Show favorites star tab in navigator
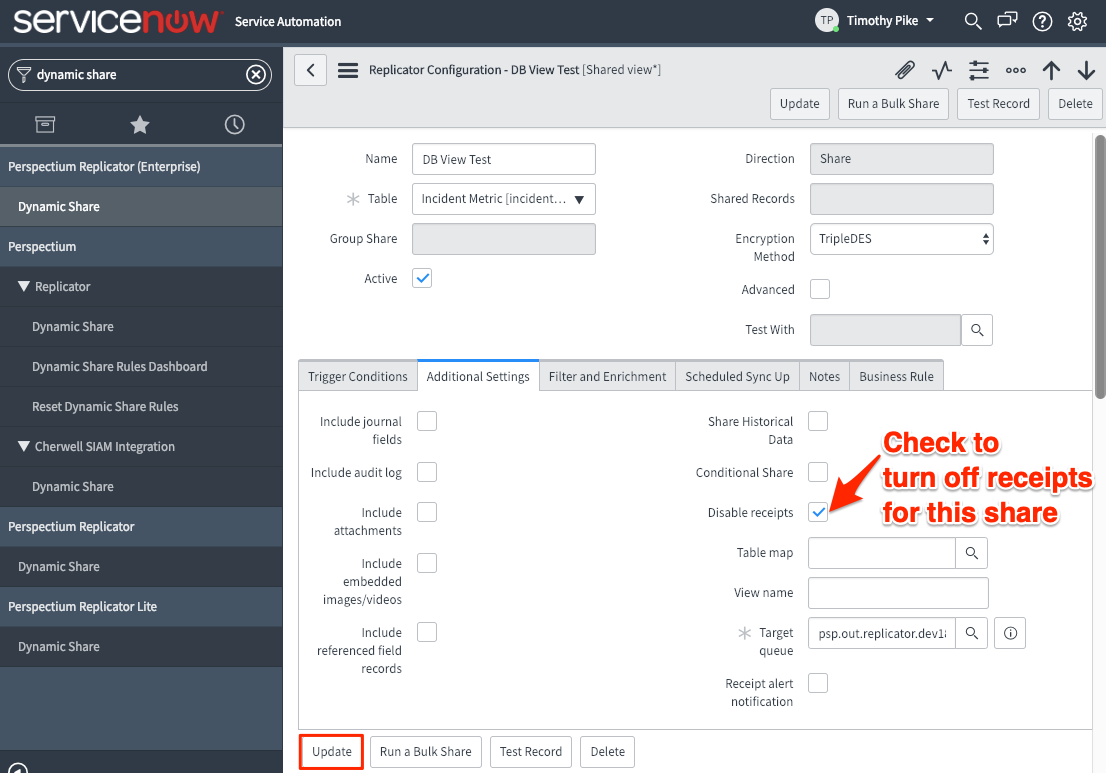The width and height of the screenshot is (1106, 773). click(140, 125)
